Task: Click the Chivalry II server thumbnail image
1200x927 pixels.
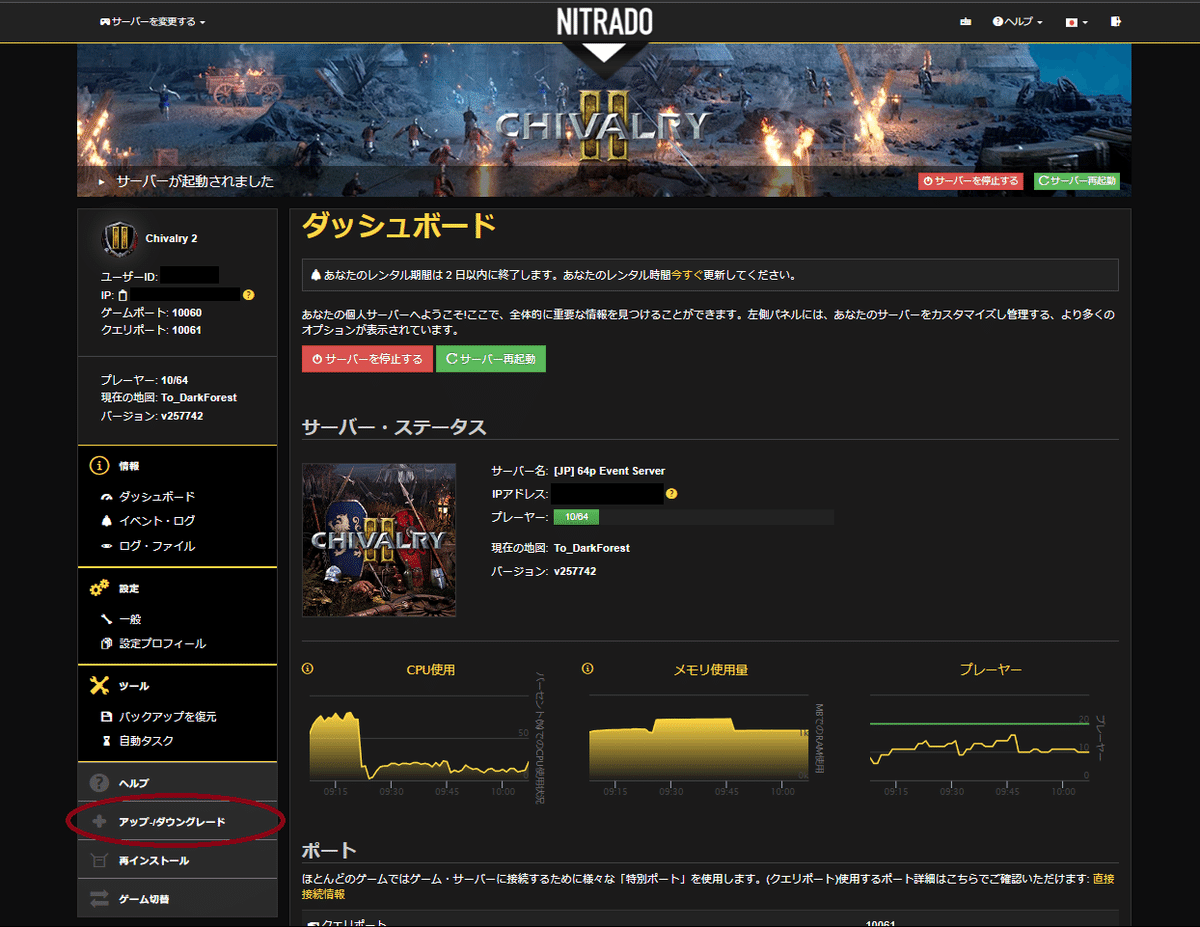Action: (x=379, y=540)
